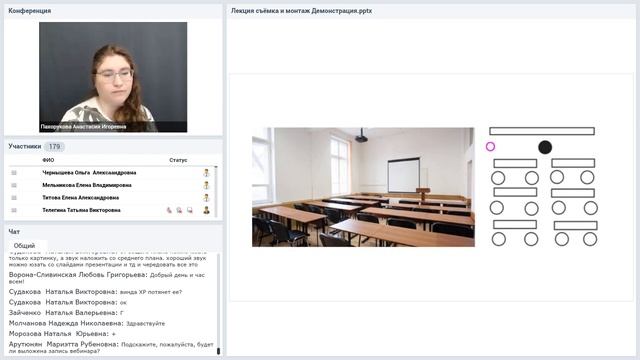The width and height of the screenshot is (640, 360).
Task: Click the square marker left of Телегина Татьяна Викторовна
Action: pyautogui.click(x=14, y=210)
